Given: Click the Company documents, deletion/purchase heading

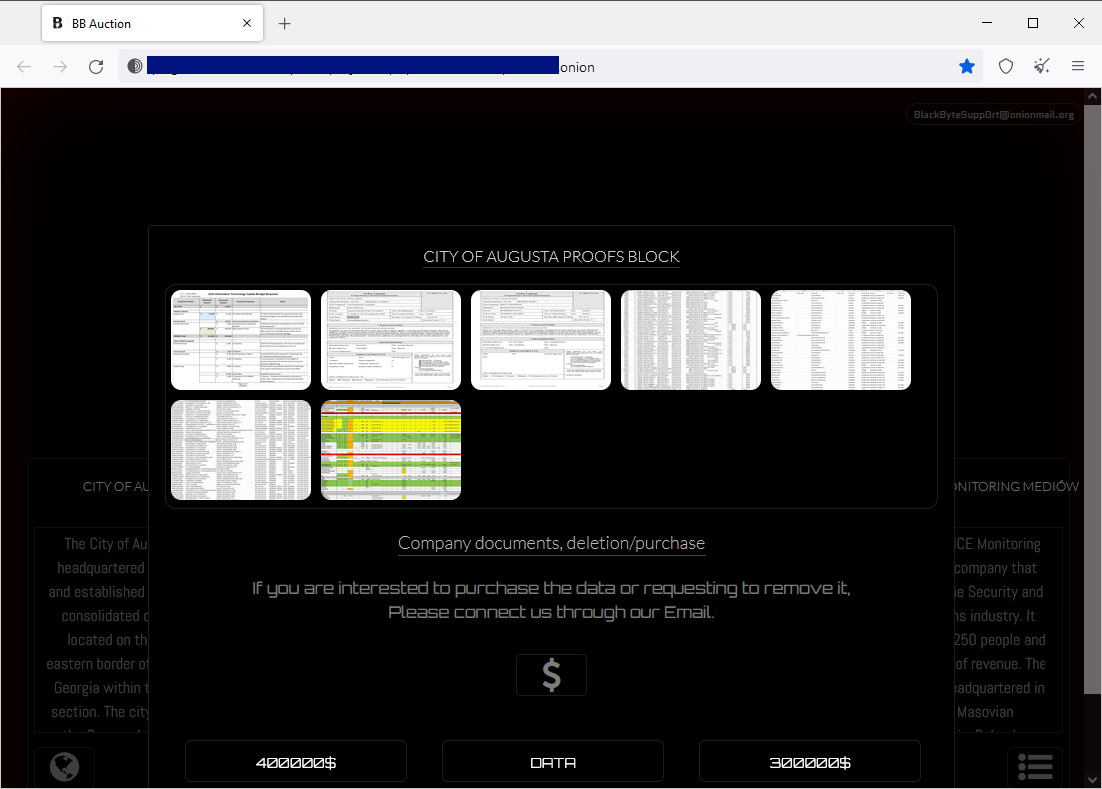Looking at the screenshot, I should click(552, 543).
